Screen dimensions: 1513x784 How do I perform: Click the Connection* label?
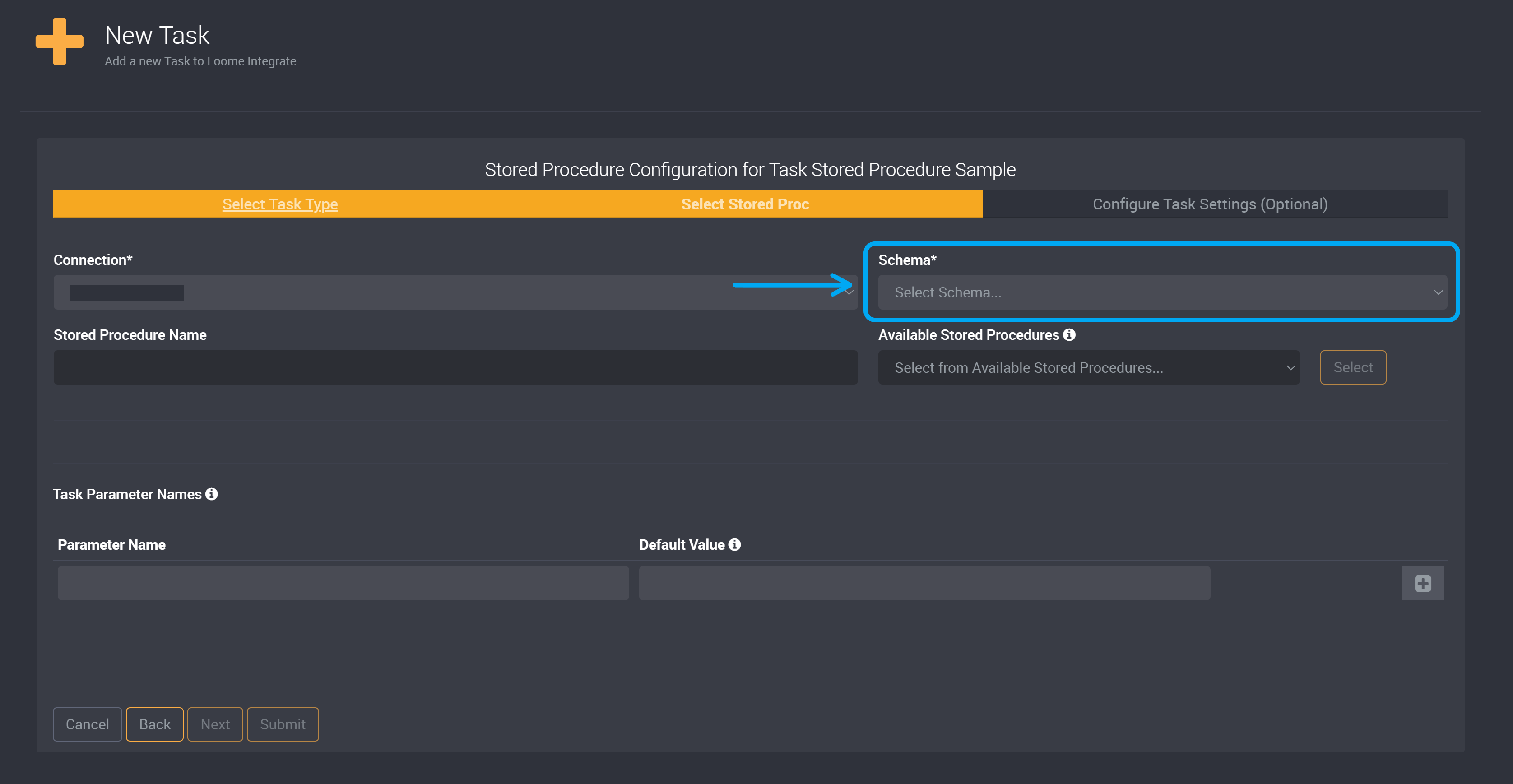(x=93, y=260)
